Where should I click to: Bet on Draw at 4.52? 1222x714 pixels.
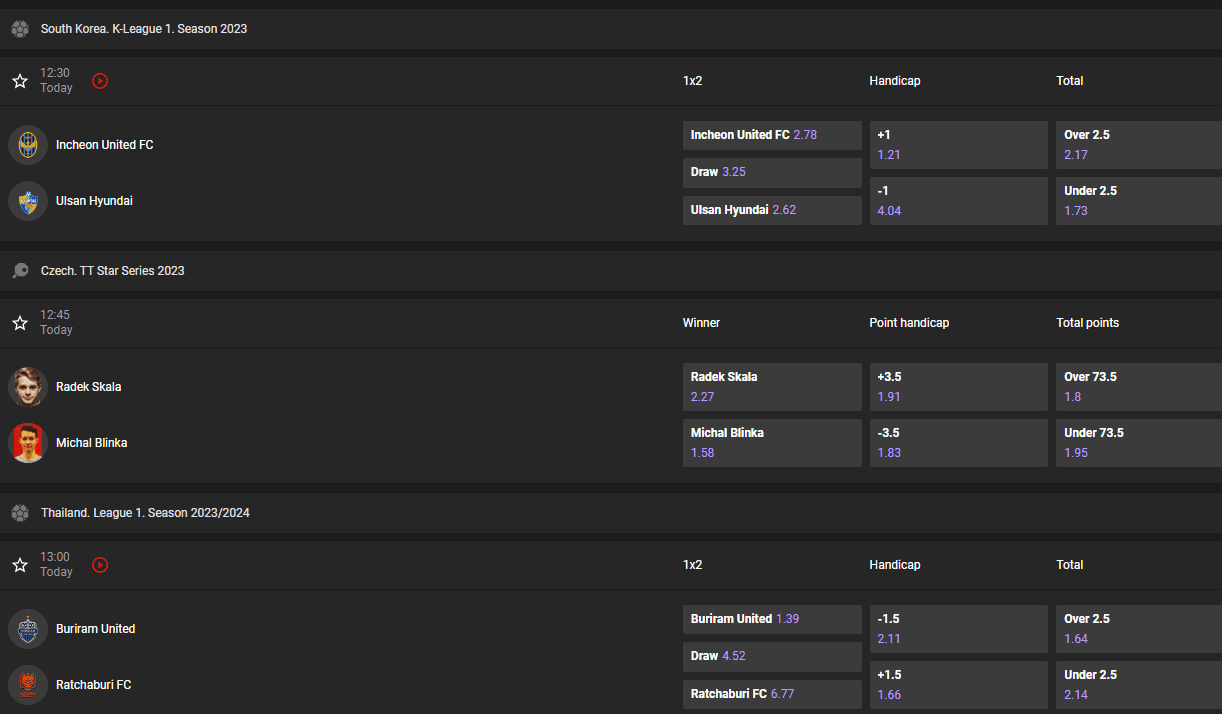[772, 656]
